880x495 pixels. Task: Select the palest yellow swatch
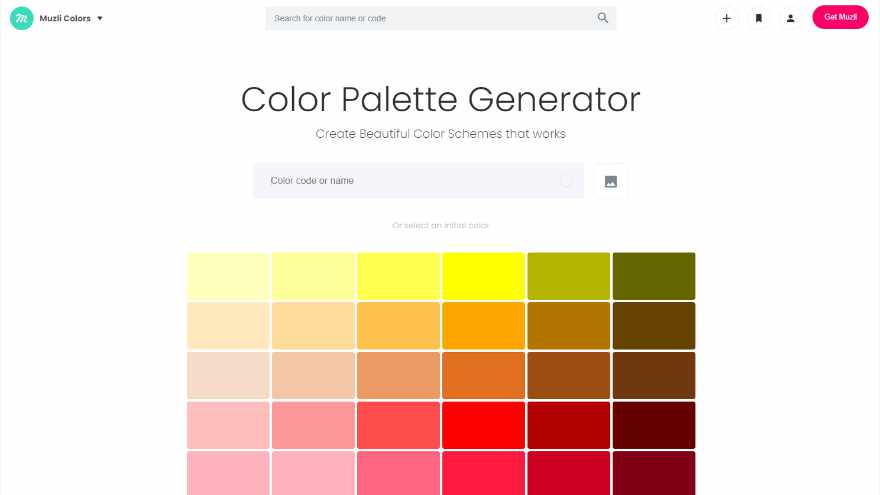(x=228, y=275)
